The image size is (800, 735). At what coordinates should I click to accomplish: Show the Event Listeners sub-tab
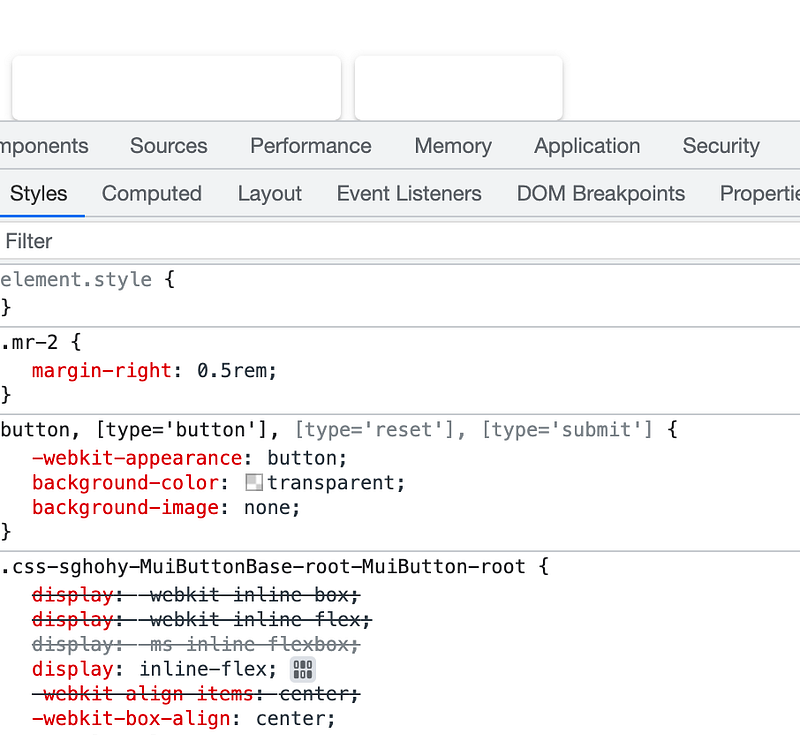tap(409, 194)
